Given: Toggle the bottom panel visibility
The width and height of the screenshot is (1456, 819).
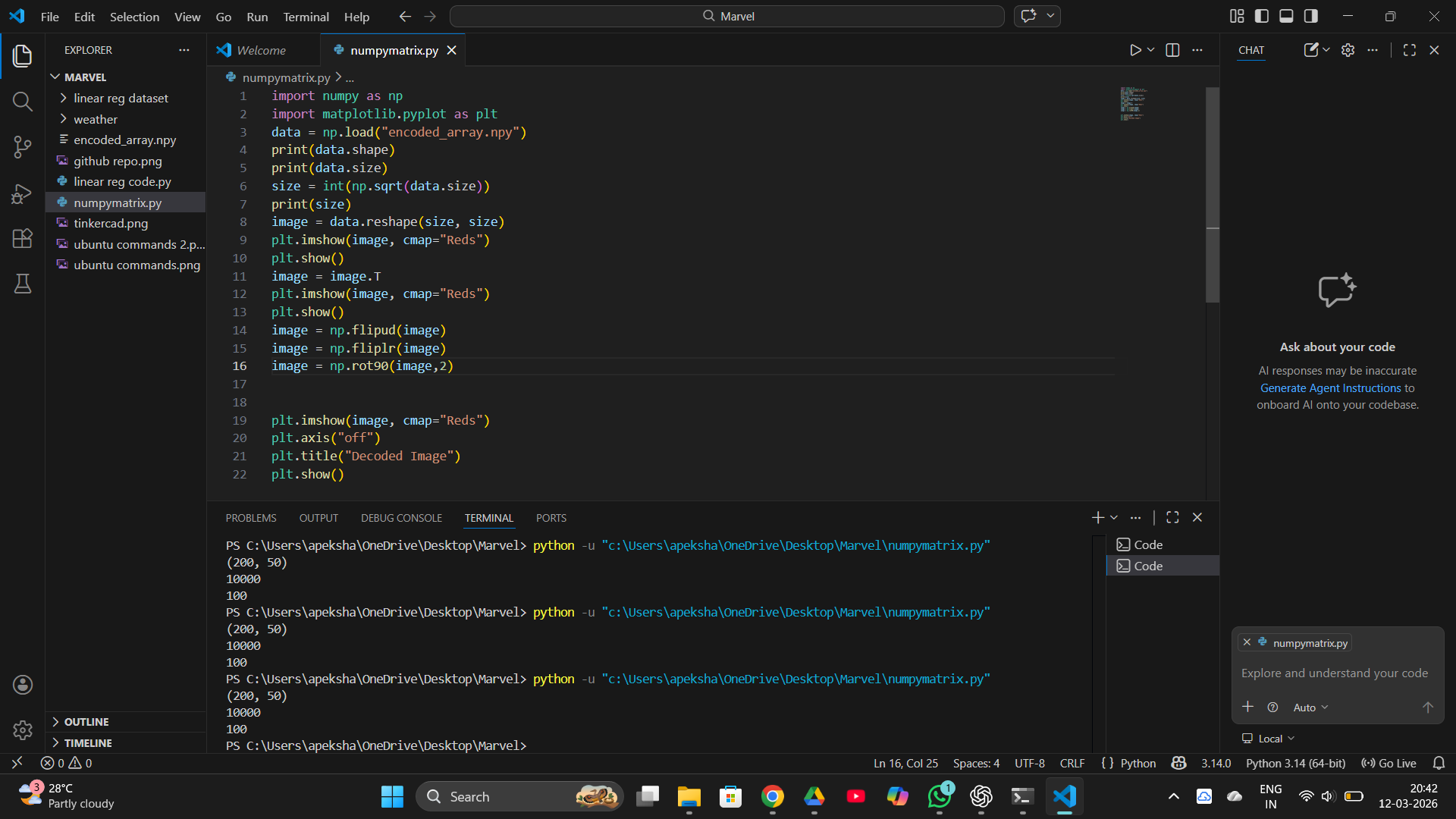Looking at the screenshot, I should [x=1286, y=15].
